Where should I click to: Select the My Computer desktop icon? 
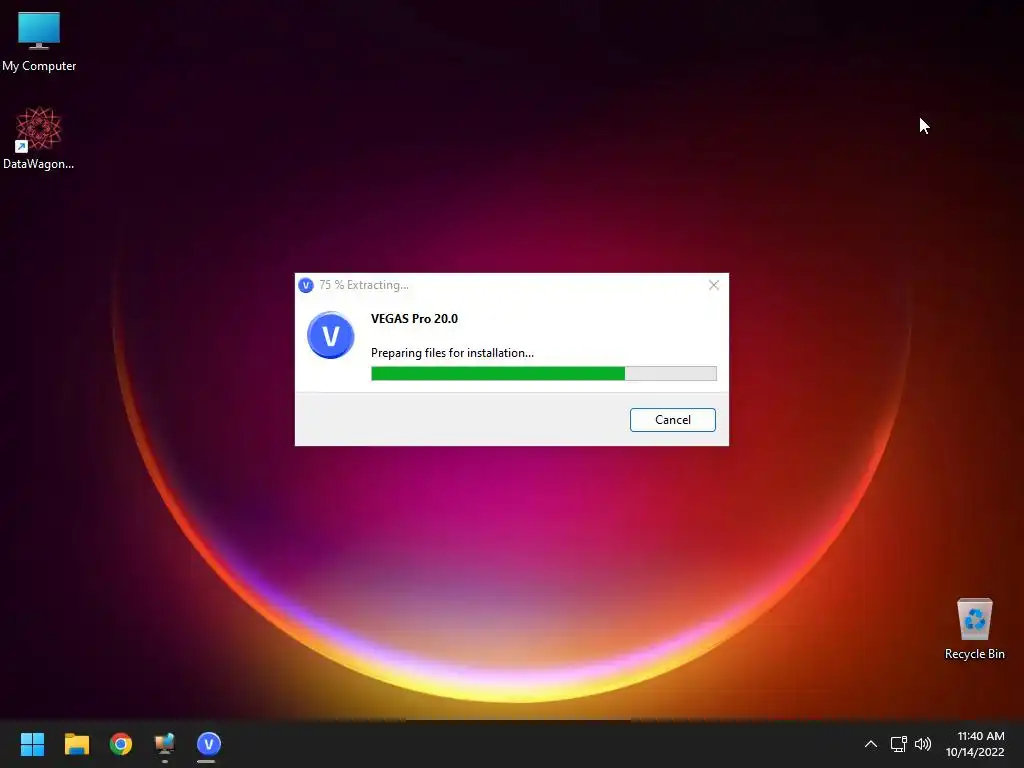pos(39,42)
